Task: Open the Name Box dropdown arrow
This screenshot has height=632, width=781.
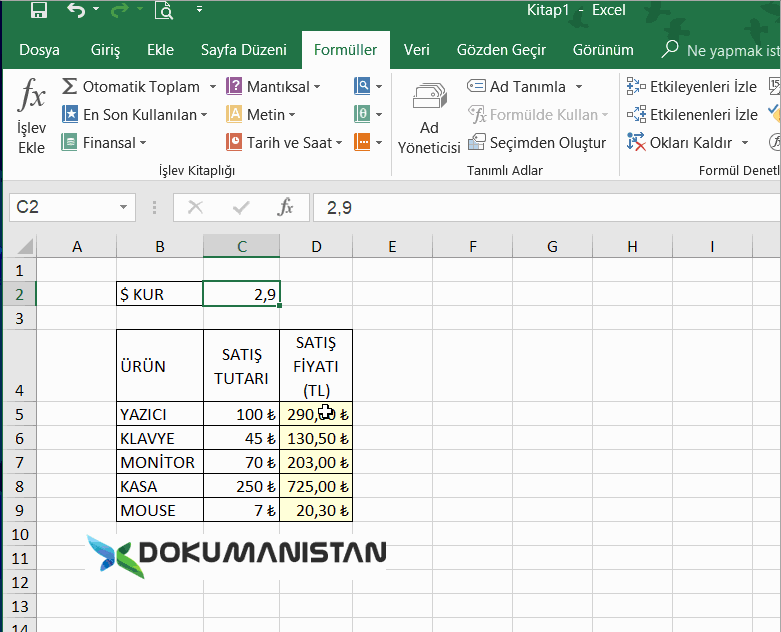Action: tap(124, 207)
